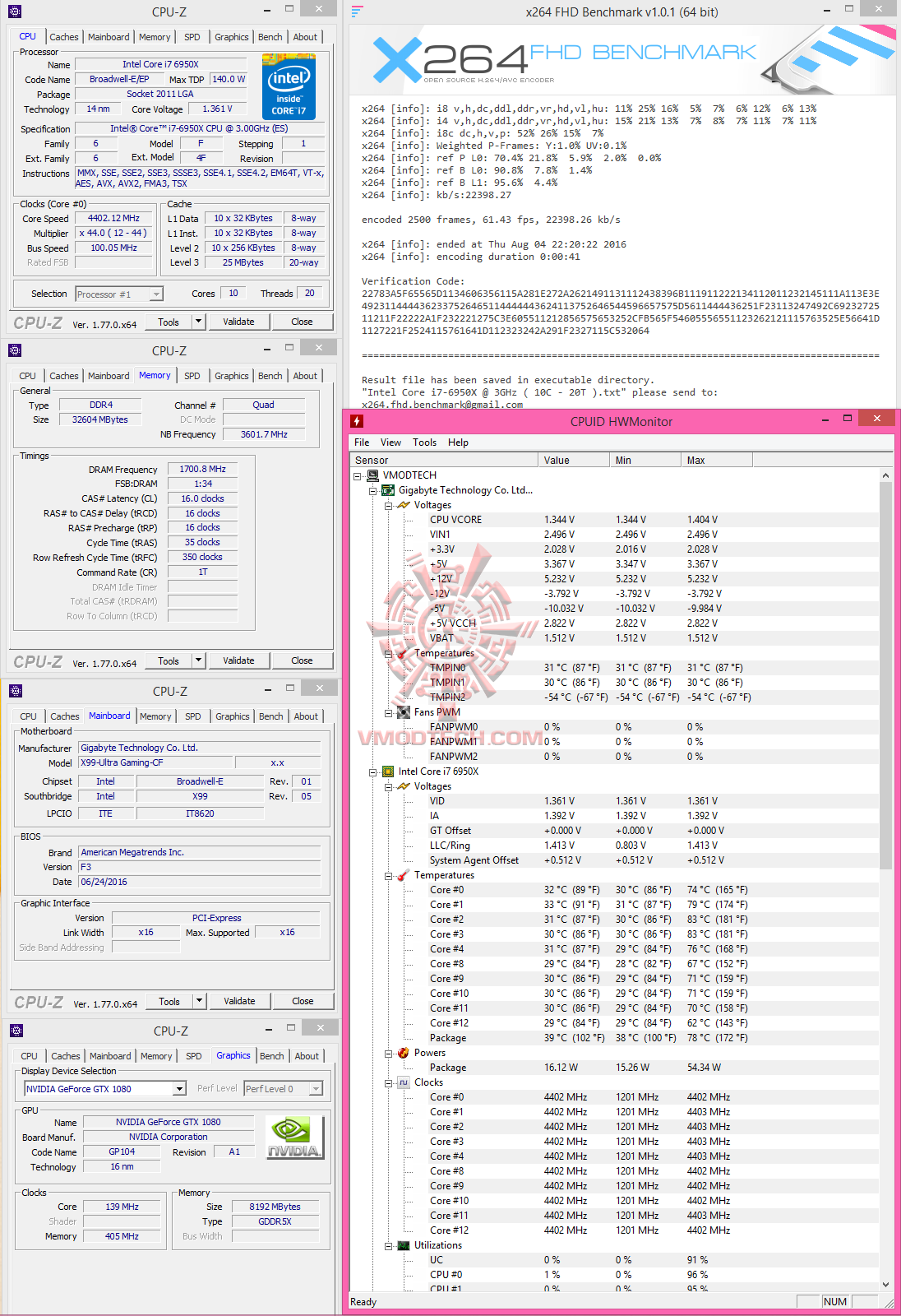
Task: Open HWMonitor Help menu
Action: point(458,443)
